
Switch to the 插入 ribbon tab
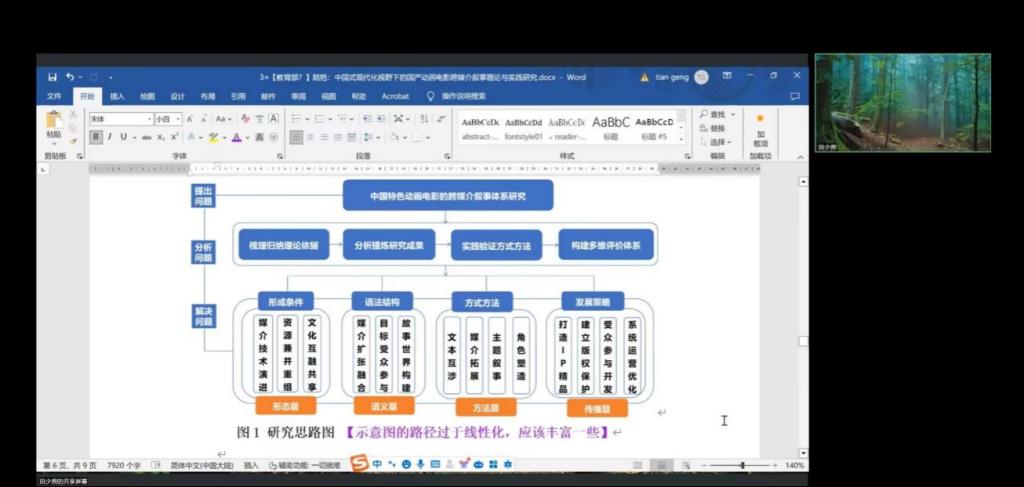click(117, 96)
